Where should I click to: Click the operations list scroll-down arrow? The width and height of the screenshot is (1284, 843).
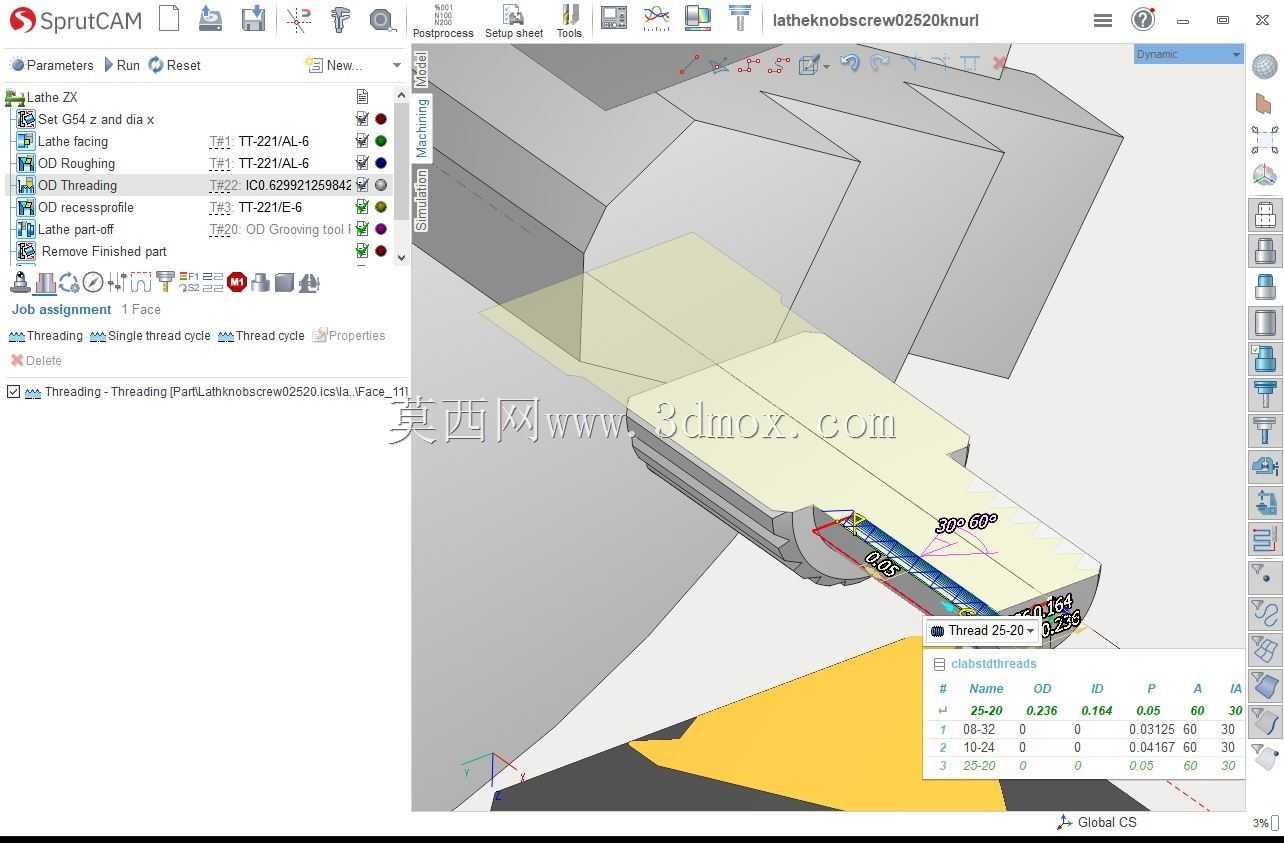pos(402,257)
